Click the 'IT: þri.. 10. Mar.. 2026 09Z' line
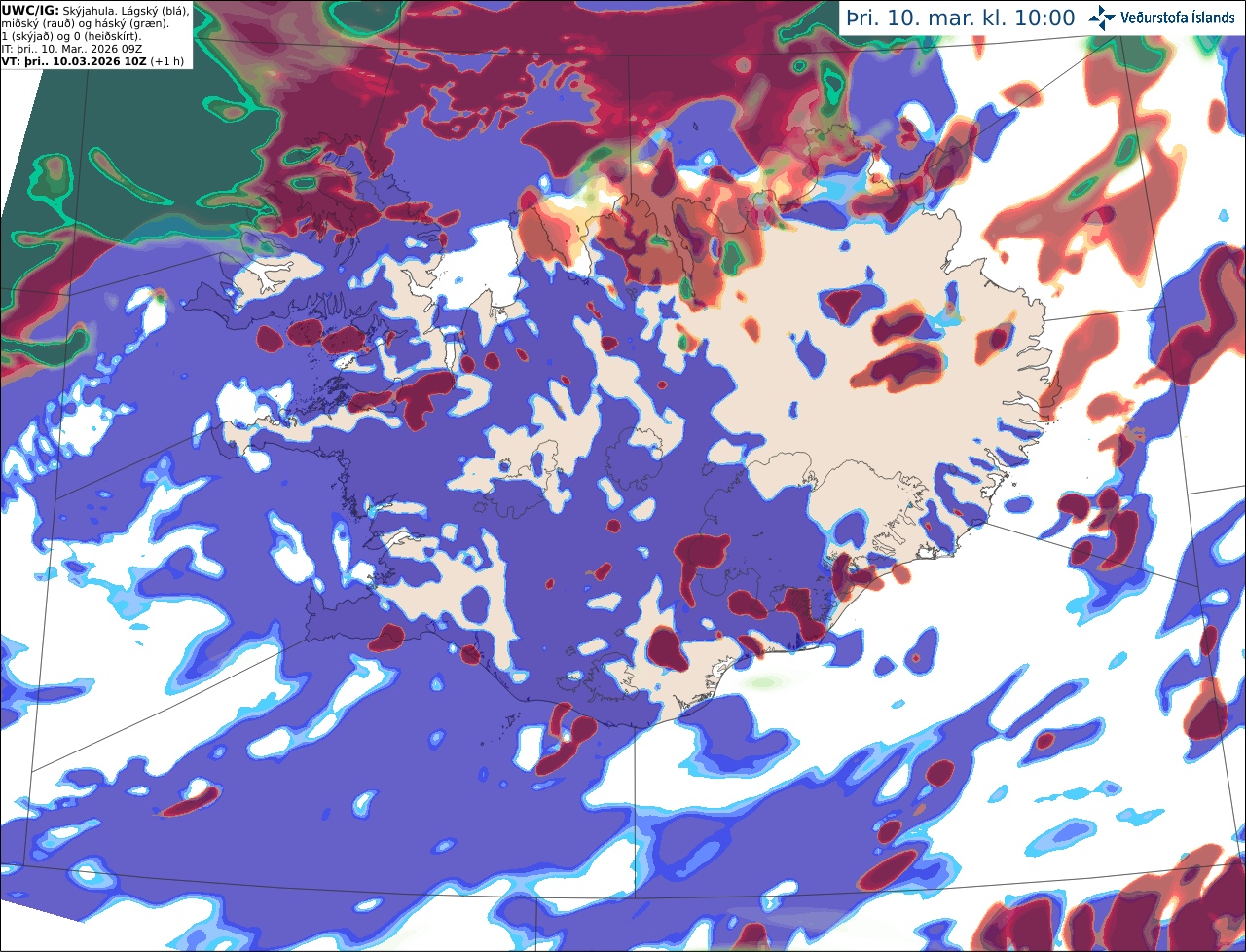 pos(74,49)
